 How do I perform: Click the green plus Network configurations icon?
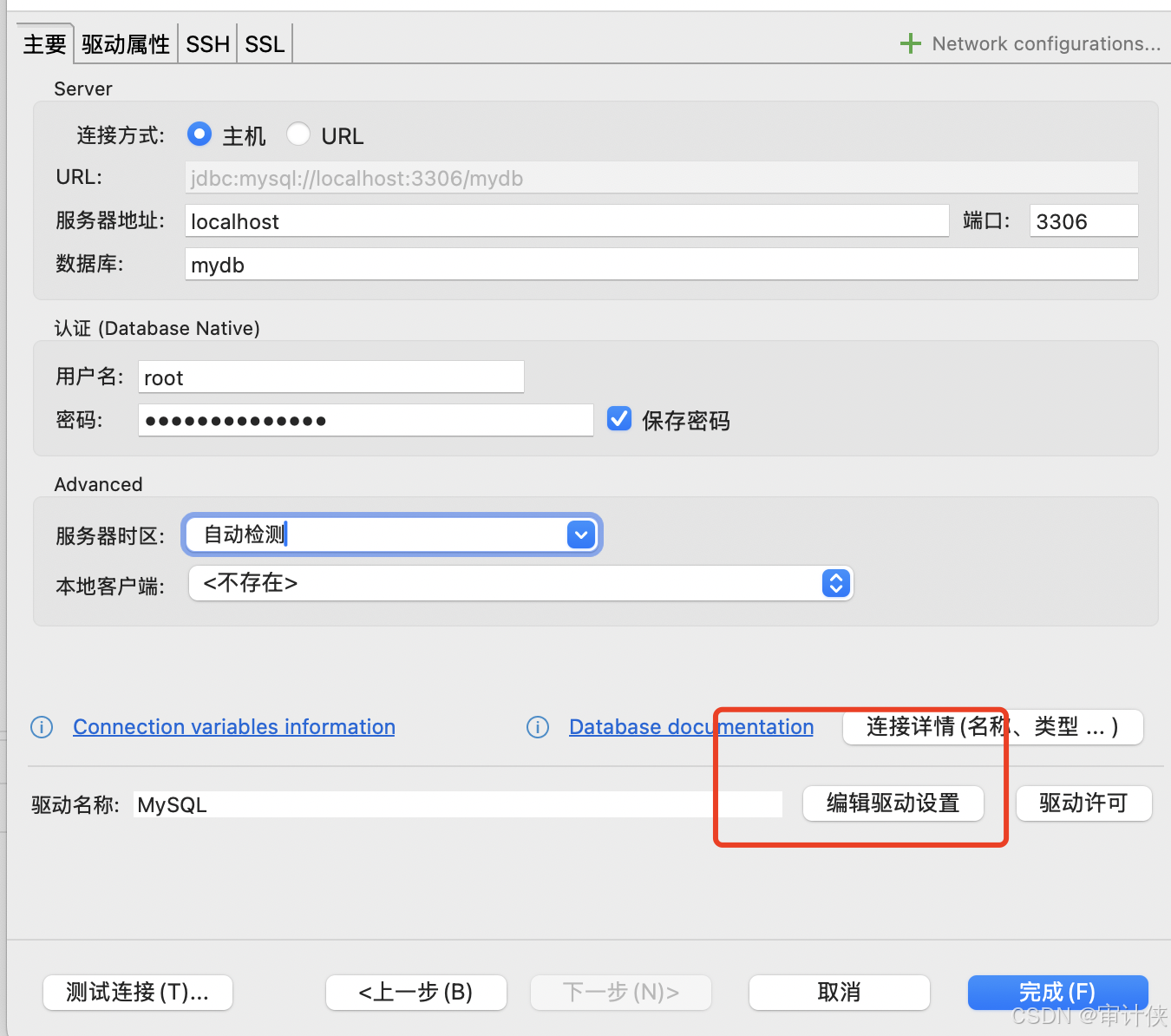pyautogui.click(x=910, y=43)
